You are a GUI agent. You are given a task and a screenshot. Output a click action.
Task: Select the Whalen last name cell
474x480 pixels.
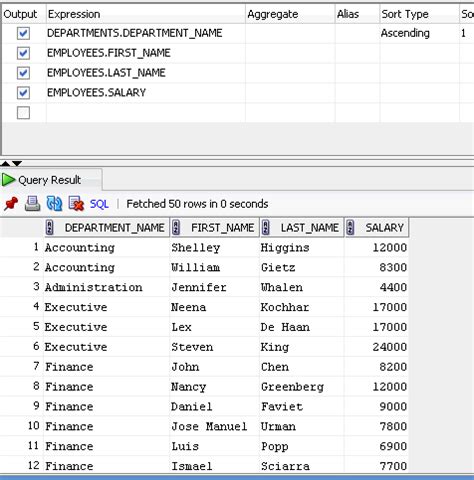click(302, 287)
